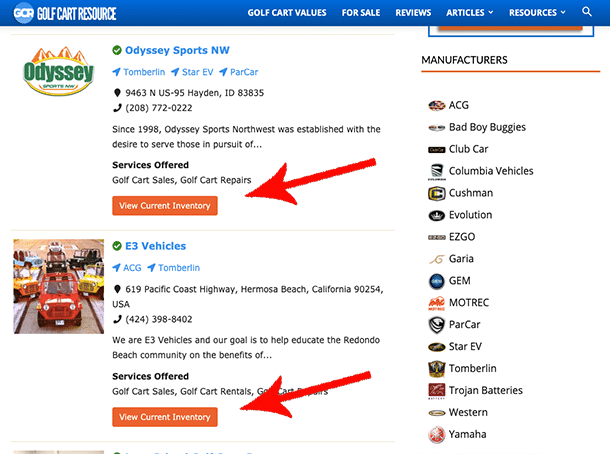This screenshot has width=610, height=454.
Task: Click the phone number (424) 398-8402
Action: click(159, 319)
